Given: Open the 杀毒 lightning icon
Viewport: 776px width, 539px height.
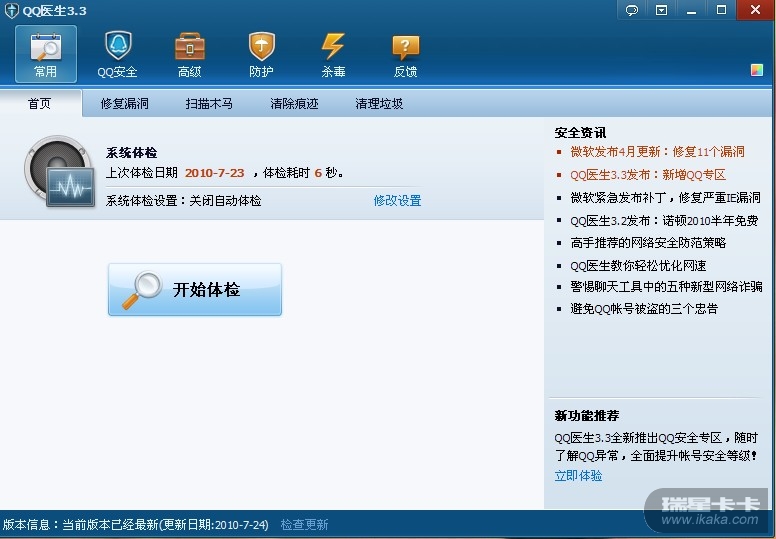Looking at the screenshot, I should [x=333, y=54].
